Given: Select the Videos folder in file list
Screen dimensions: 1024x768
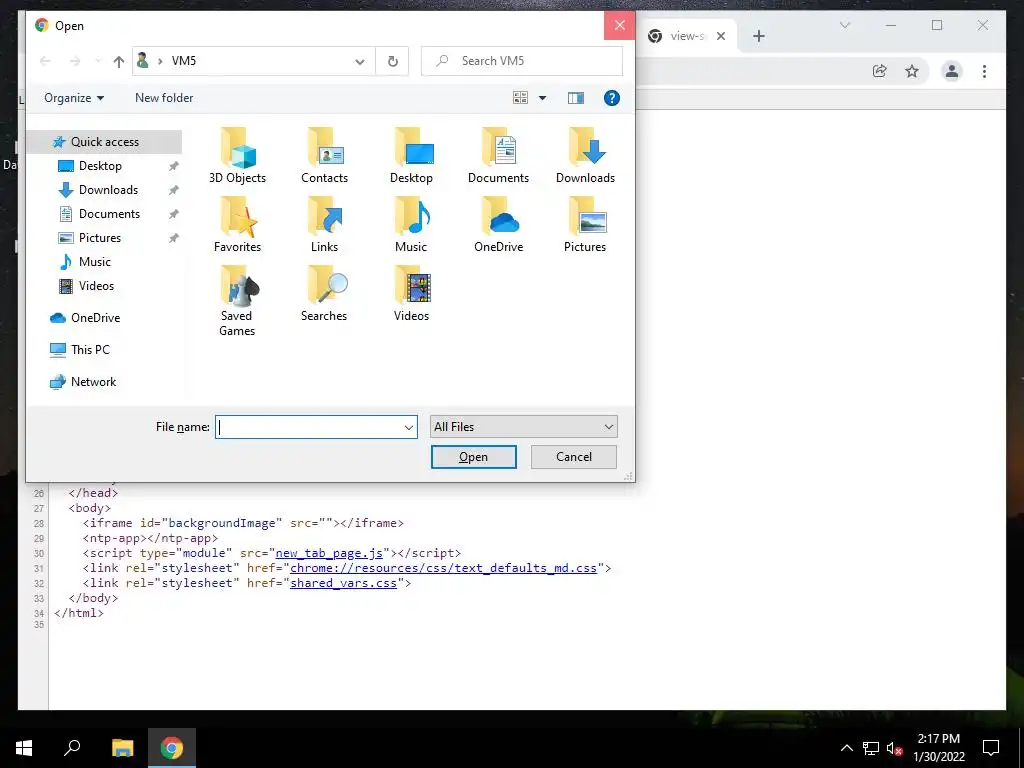Looking at the screenshot, I should click(x=411, y=294).
